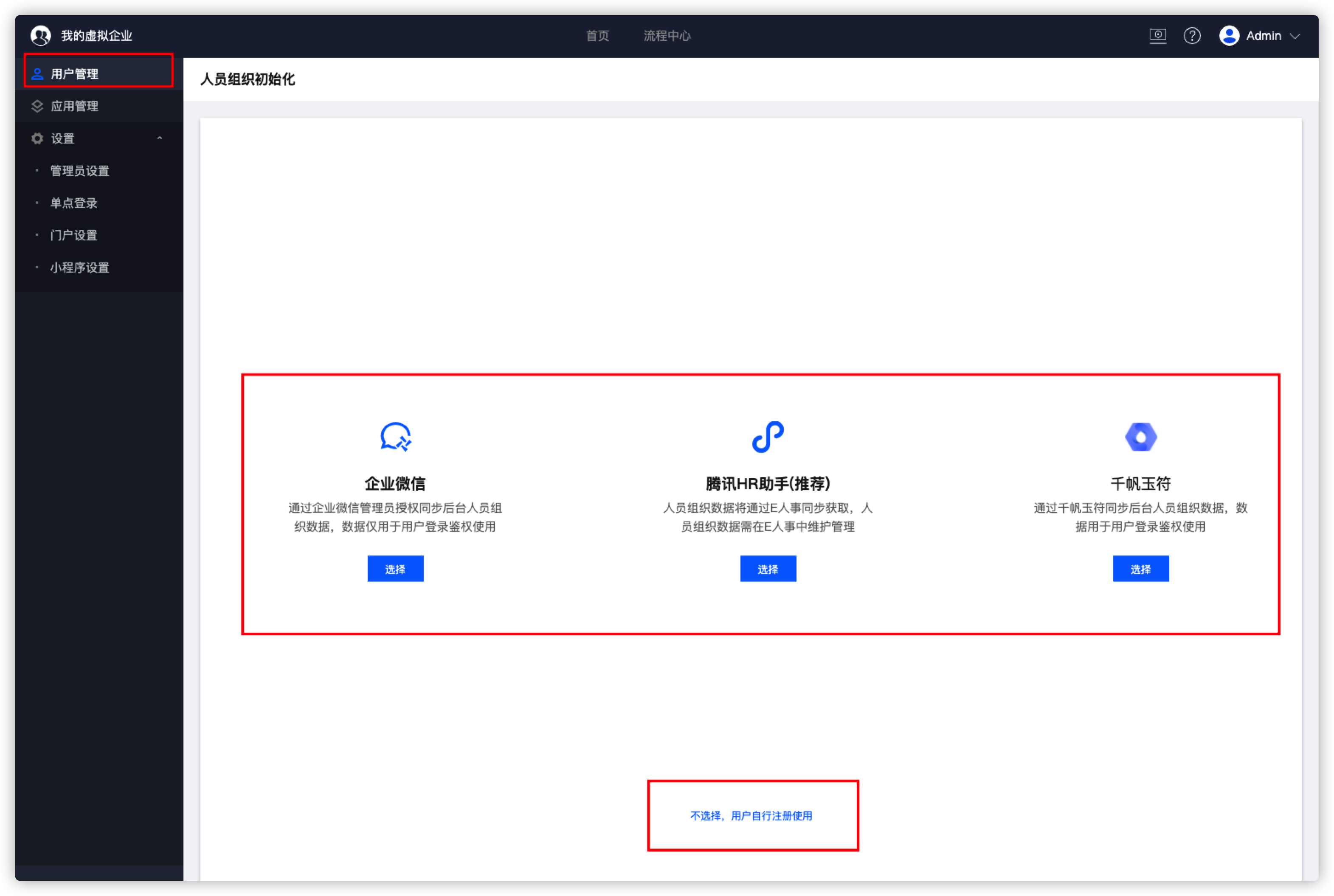This screenshot has width=1334, height=896.
Task: Click the enterprise logo avatar icon
Action: (41, 35)
